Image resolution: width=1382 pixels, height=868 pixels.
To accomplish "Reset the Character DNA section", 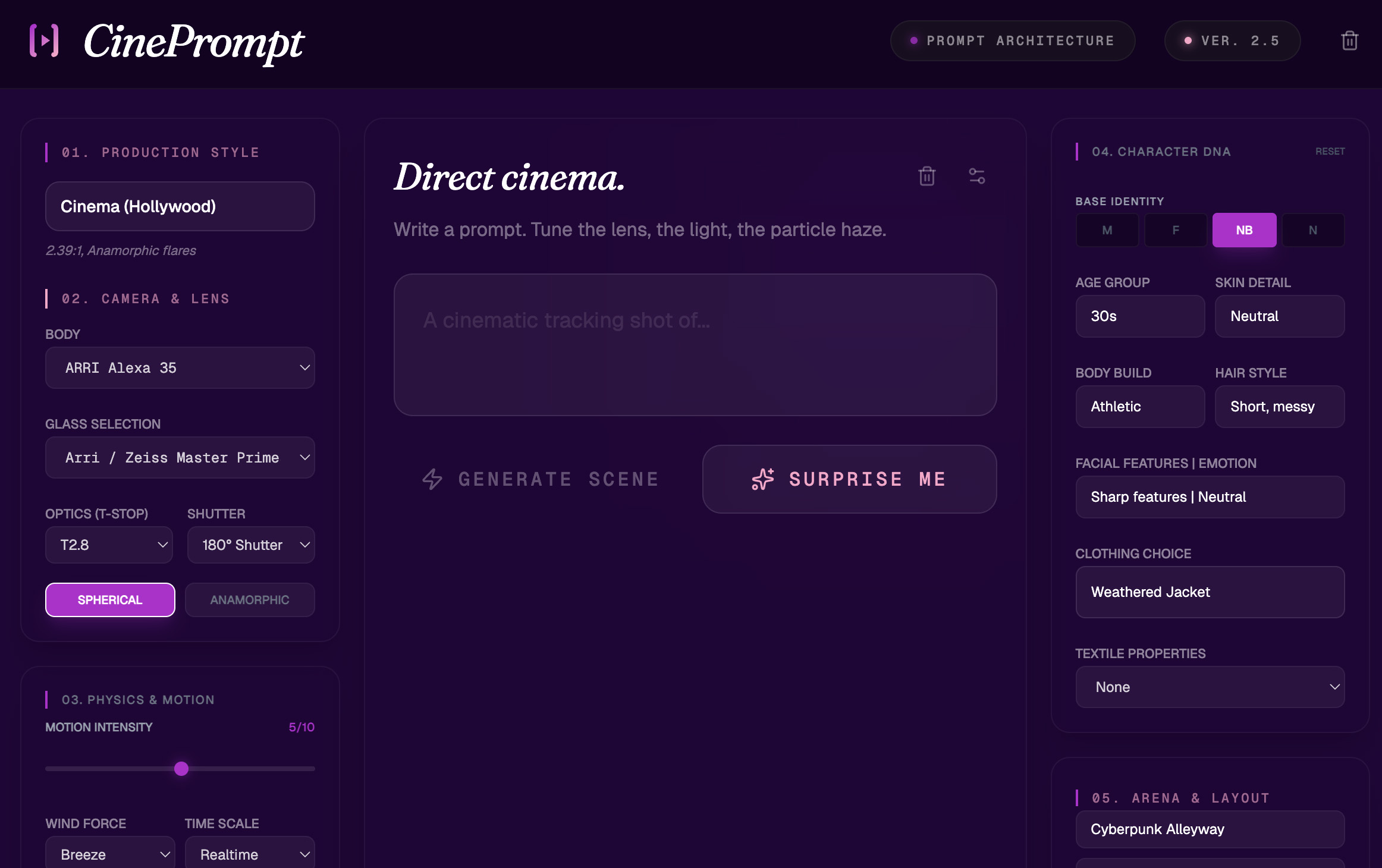I will (x=1330, y=152).
